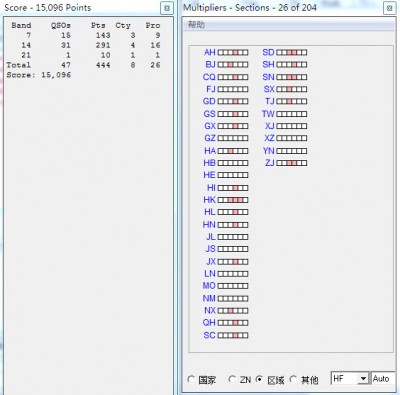Click the HE section label
The image size is (400, 395).
pos(209,175)
